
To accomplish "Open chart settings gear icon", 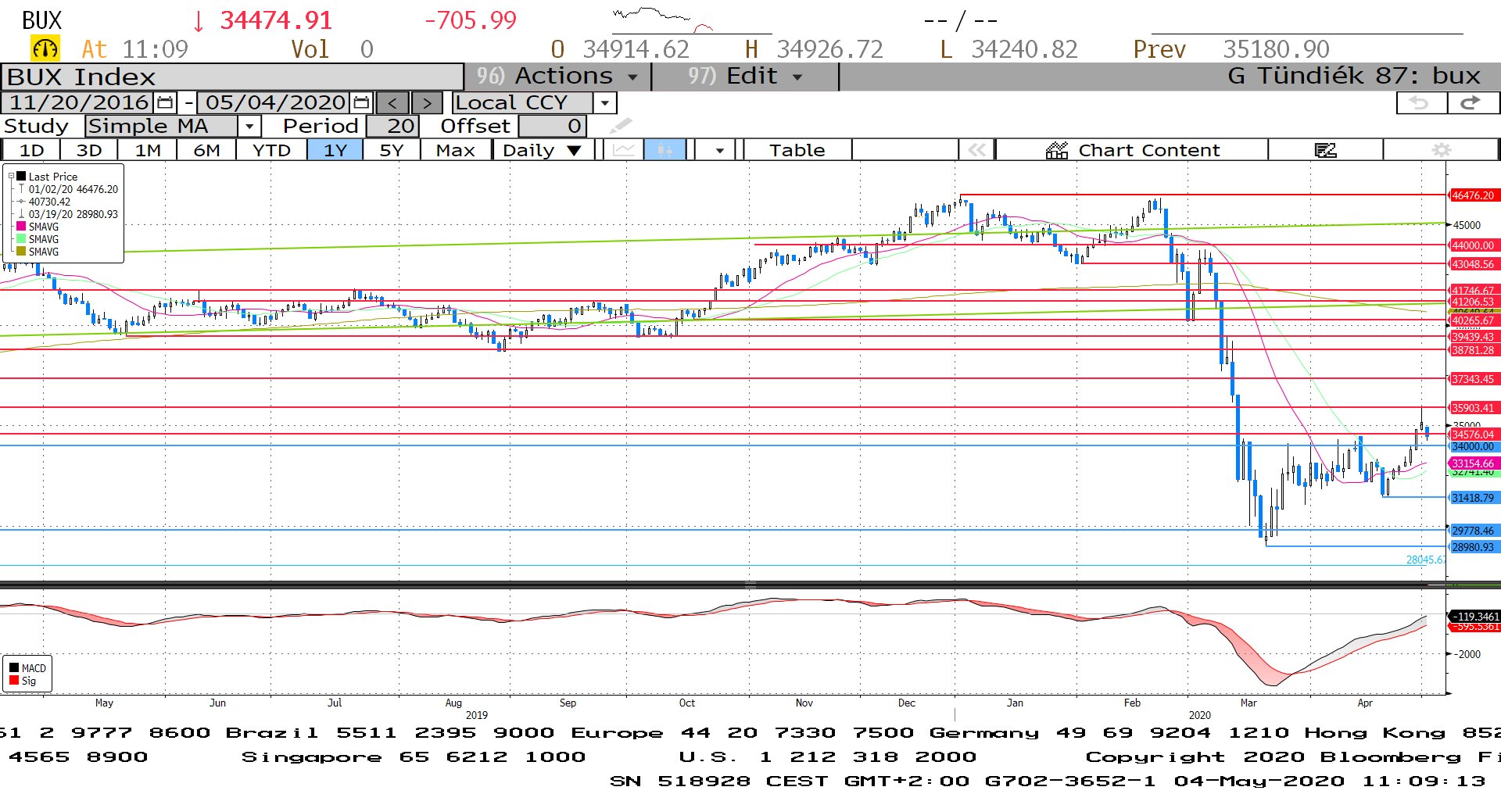I will pos(1442,150).
